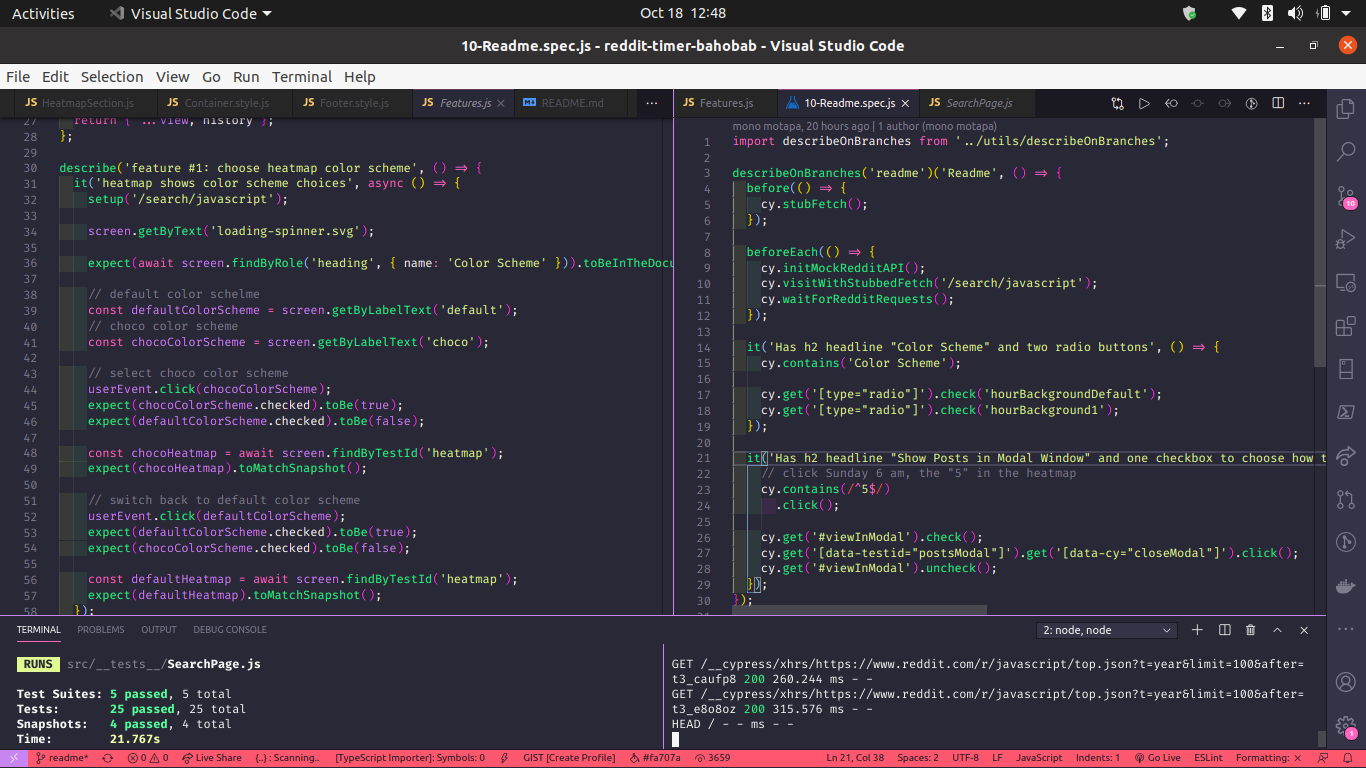Screen dimensions: 1366x768
Task: Toggle GitLens file blame icon in editor toolbar
Action: click(1251, 103)
